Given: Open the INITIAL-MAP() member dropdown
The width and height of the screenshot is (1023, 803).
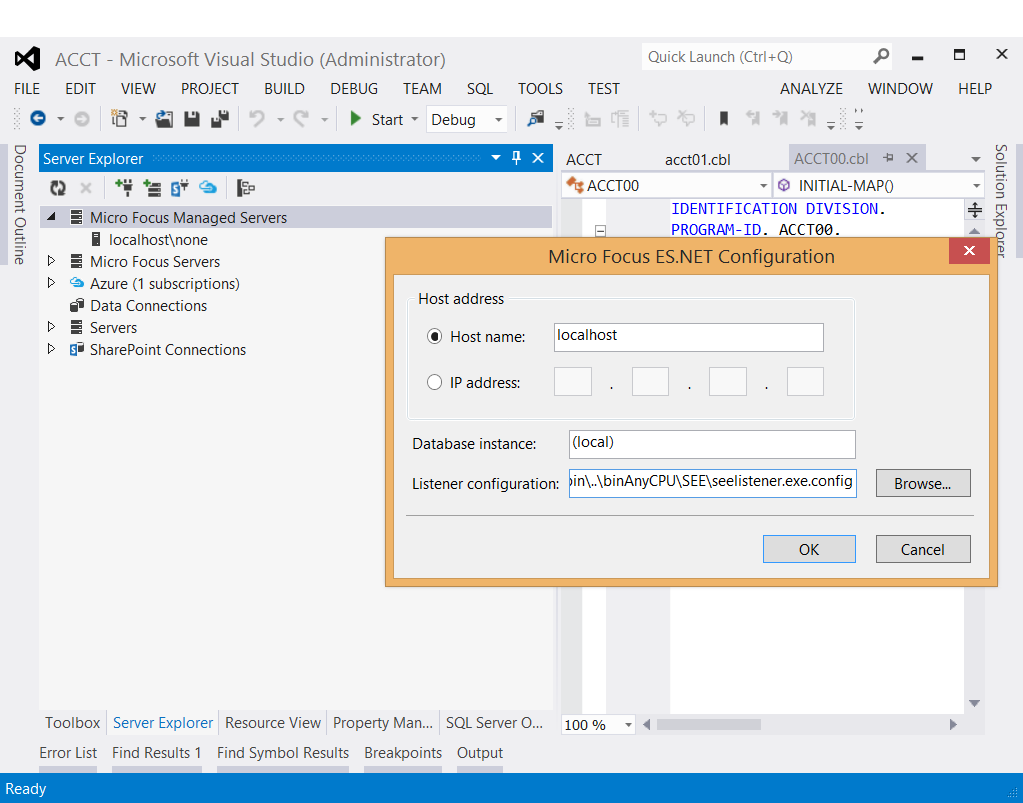Looking at the screenshot, I should pyautogui.click(x=977, y=186).
